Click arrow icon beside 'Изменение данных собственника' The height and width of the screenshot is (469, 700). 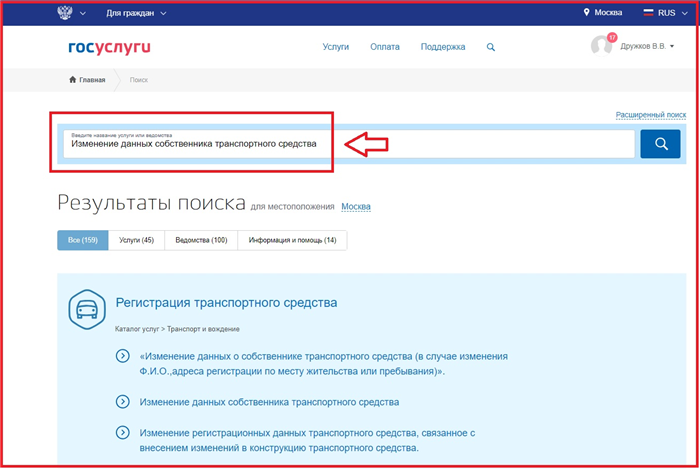(x=123, y=402)
